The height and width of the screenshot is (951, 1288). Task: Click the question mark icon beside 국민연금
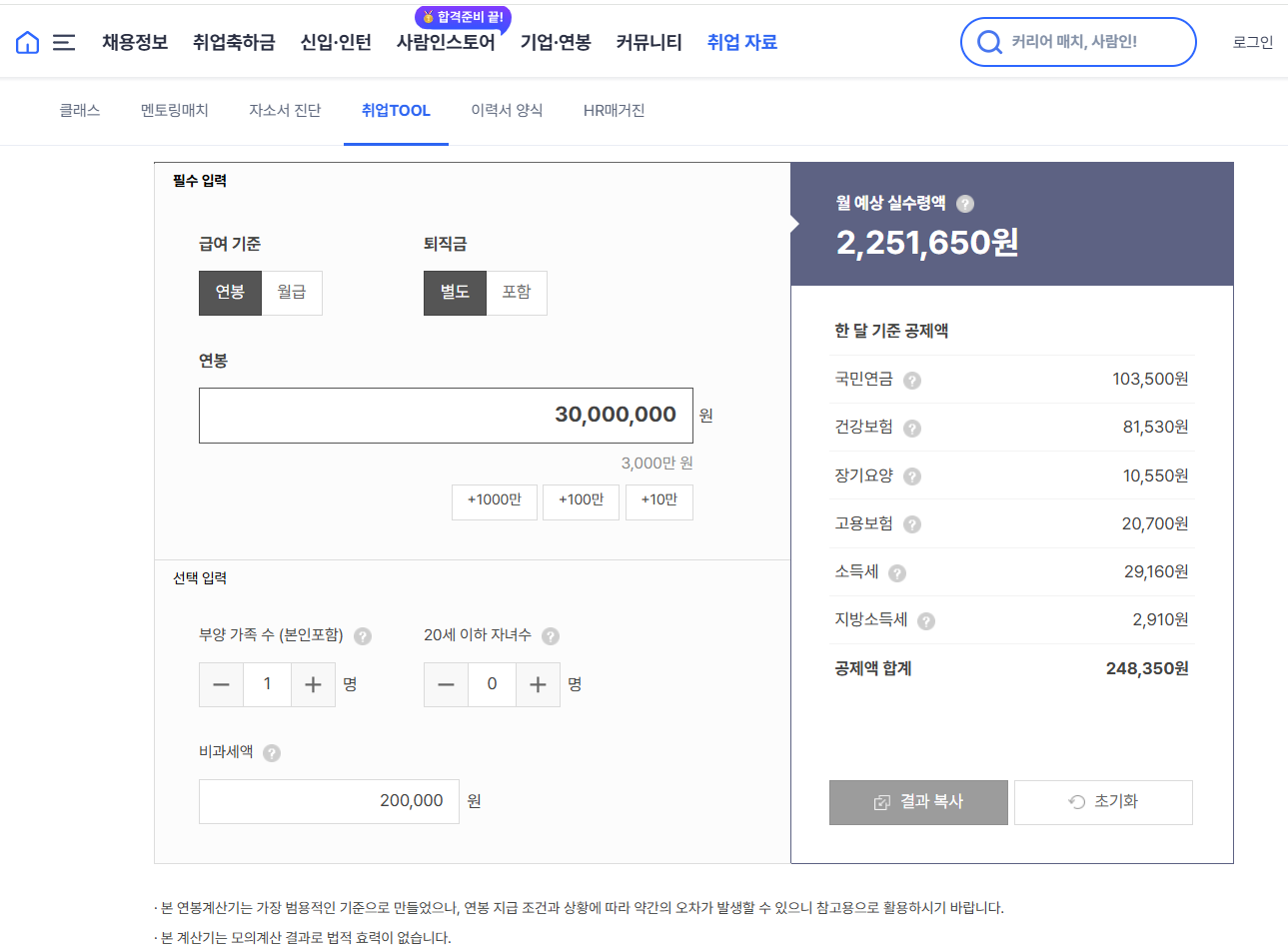(910, 380)
